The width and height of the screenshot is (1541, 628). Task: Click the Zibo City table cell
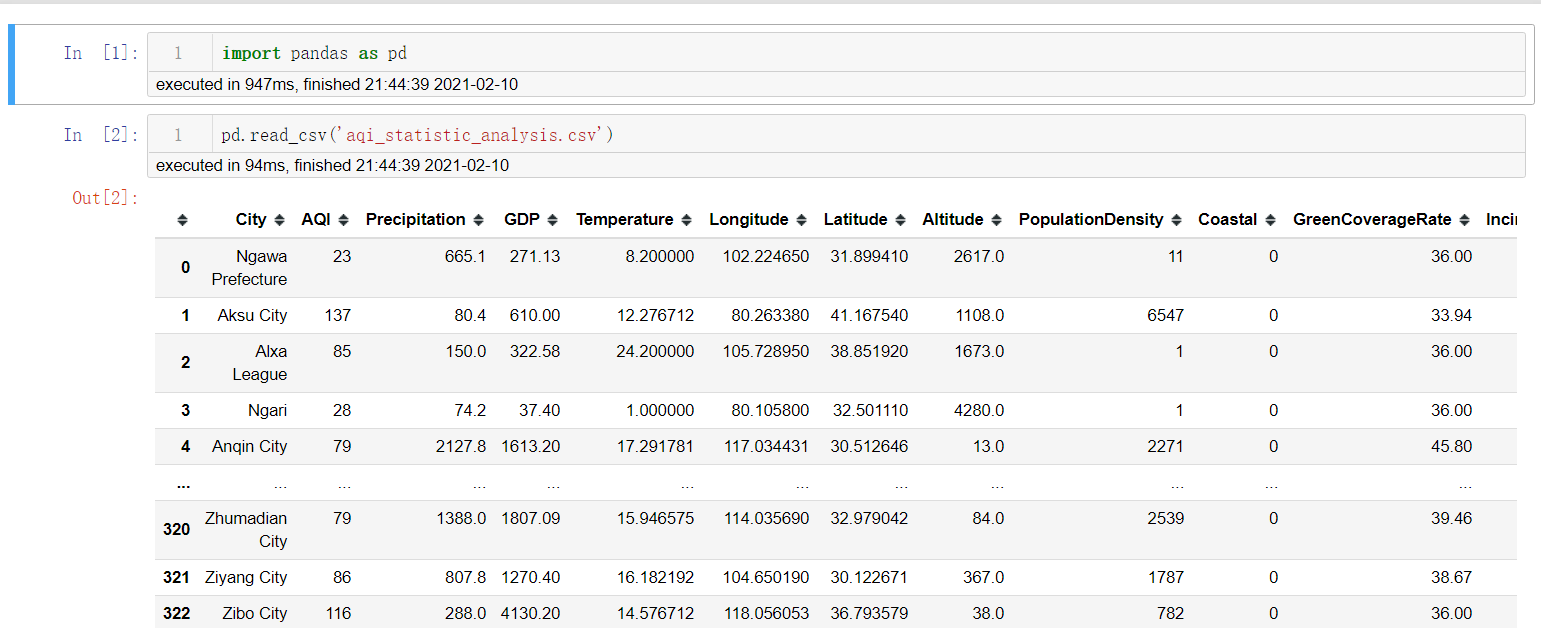point(254,613)
